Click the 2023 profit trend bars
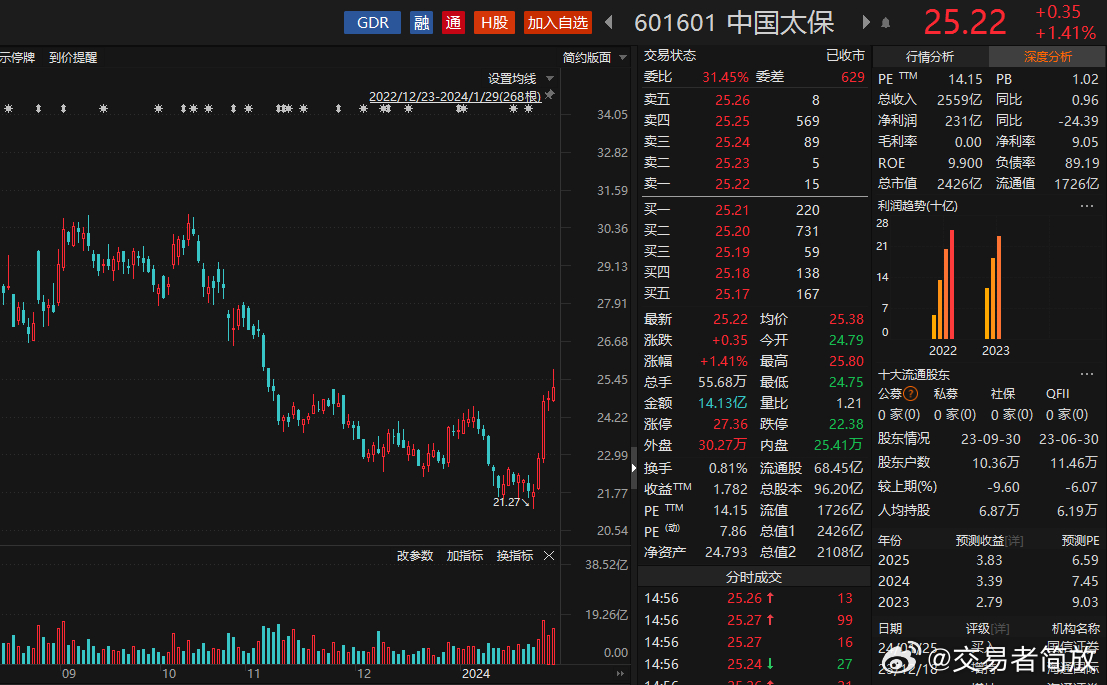The width and height of the screenshot is (1107, 685). pos(993,287)
